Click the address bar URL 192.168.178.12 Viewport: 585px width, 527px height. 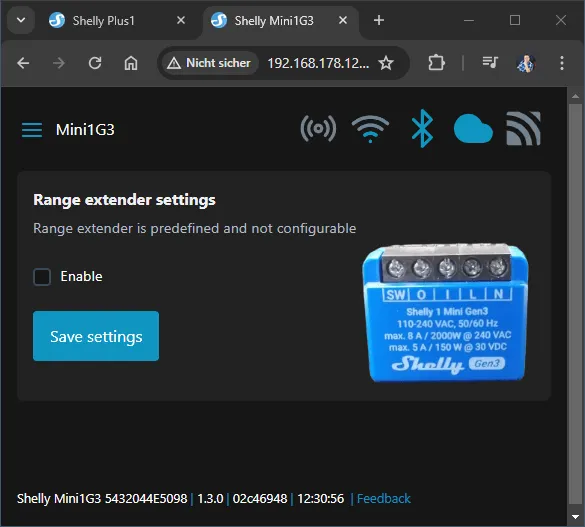pos(318,63)
